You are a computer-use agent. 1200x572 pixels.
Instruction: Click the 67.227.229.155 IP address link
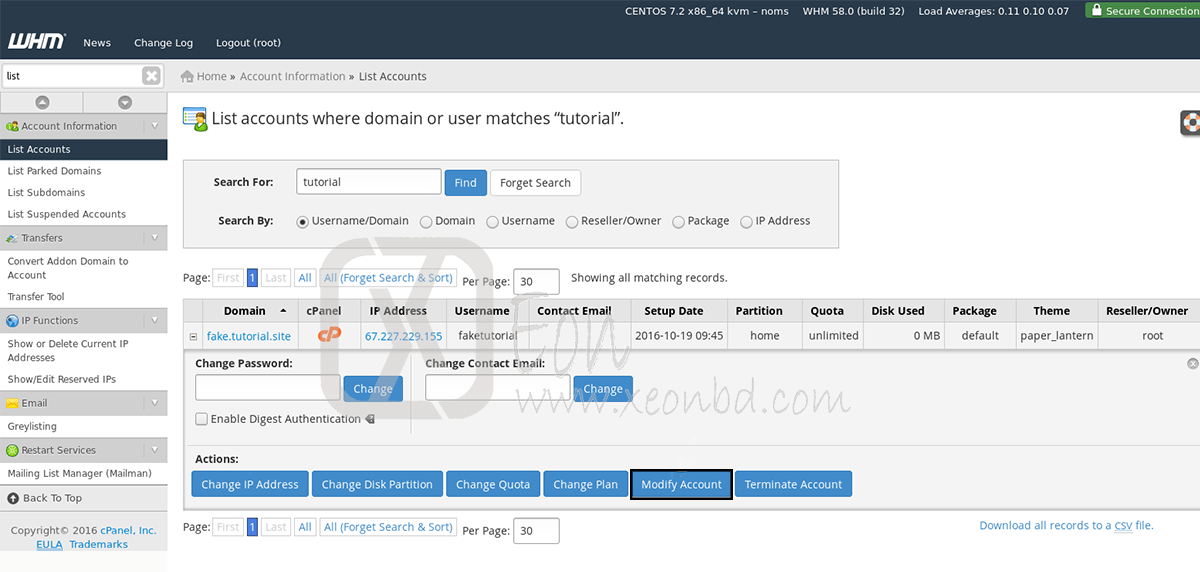(x=403, y=336)
